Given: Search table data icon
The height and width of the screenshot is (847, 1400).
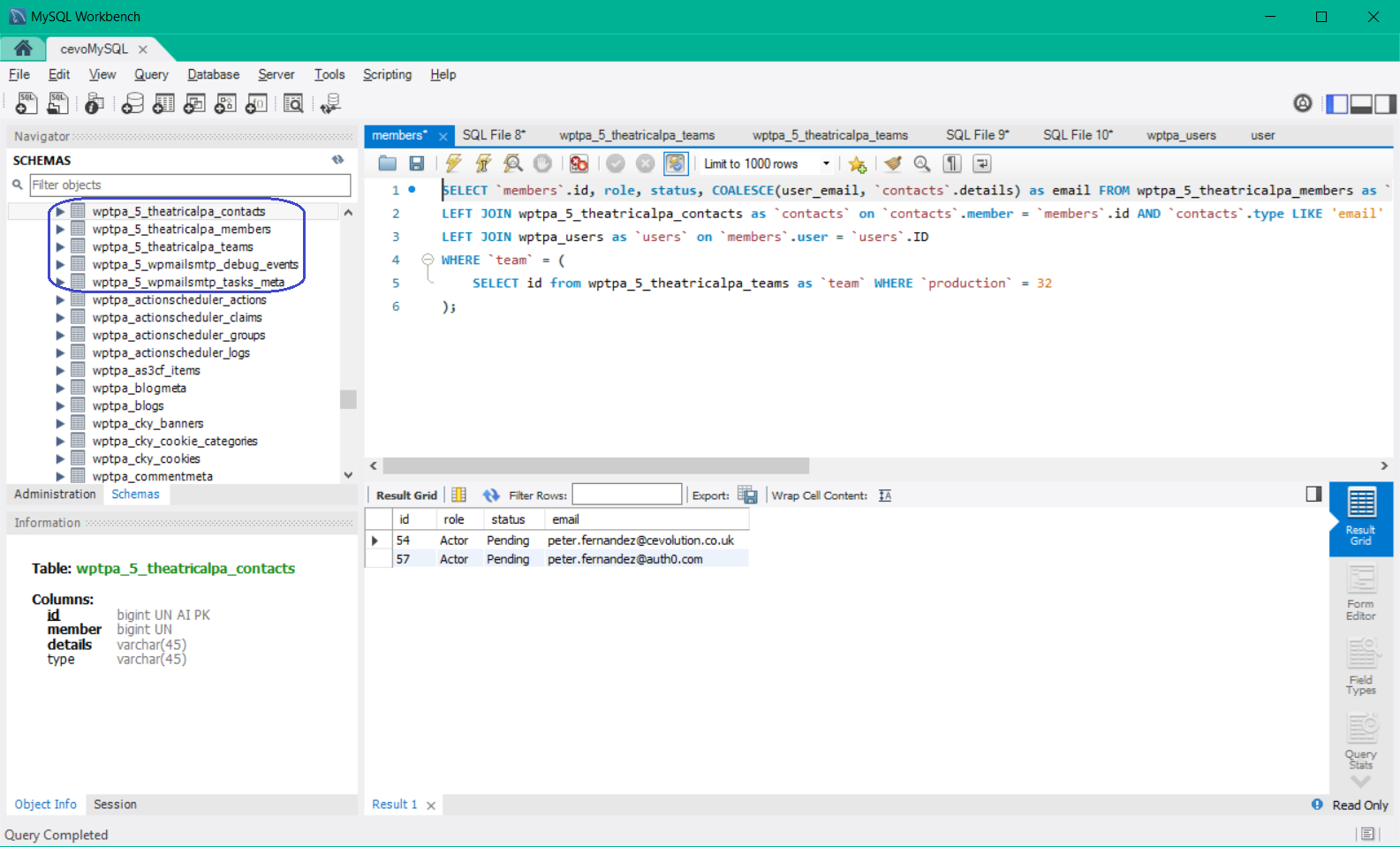Looking at the screenshot, I should click(293, 103).
